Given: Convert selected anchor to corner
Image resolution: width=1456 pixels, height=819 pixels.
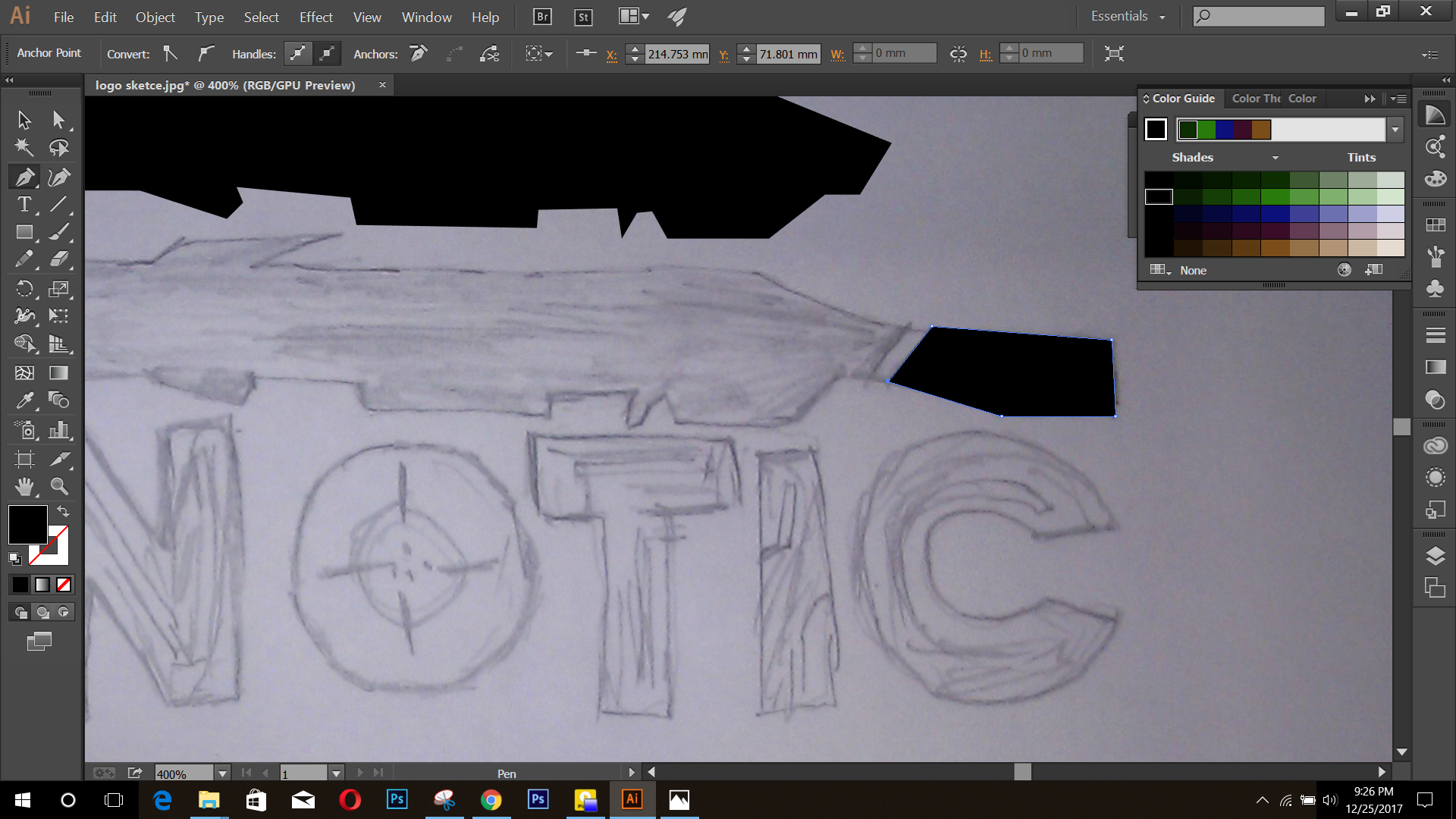Looking at the screenshot, I should (171, 54).
